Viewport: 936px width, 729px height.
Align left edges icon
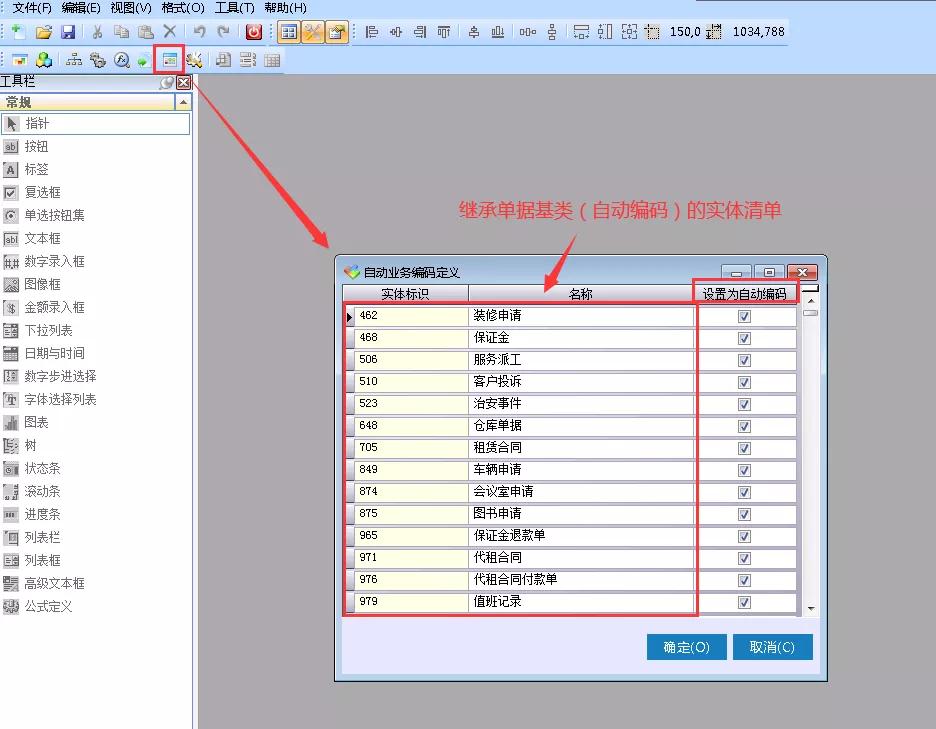point(371,32)
